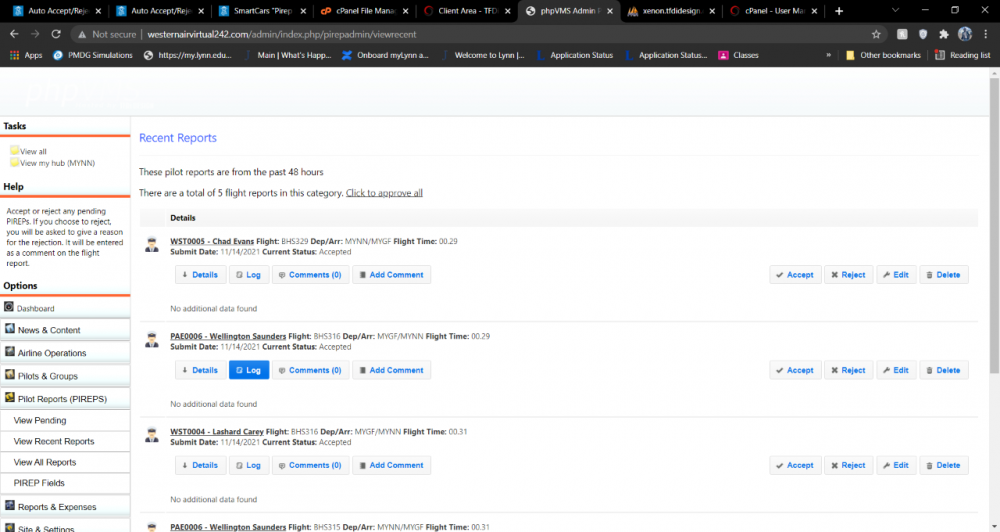Click the Dashboard sidebar icon
The height and width of the screenshot is (532, 1000).
(9, 307)
